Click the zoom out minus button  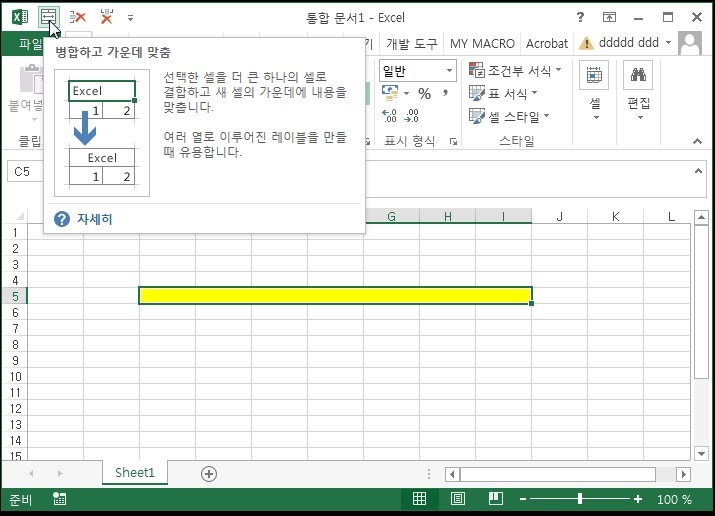[523, 500]
